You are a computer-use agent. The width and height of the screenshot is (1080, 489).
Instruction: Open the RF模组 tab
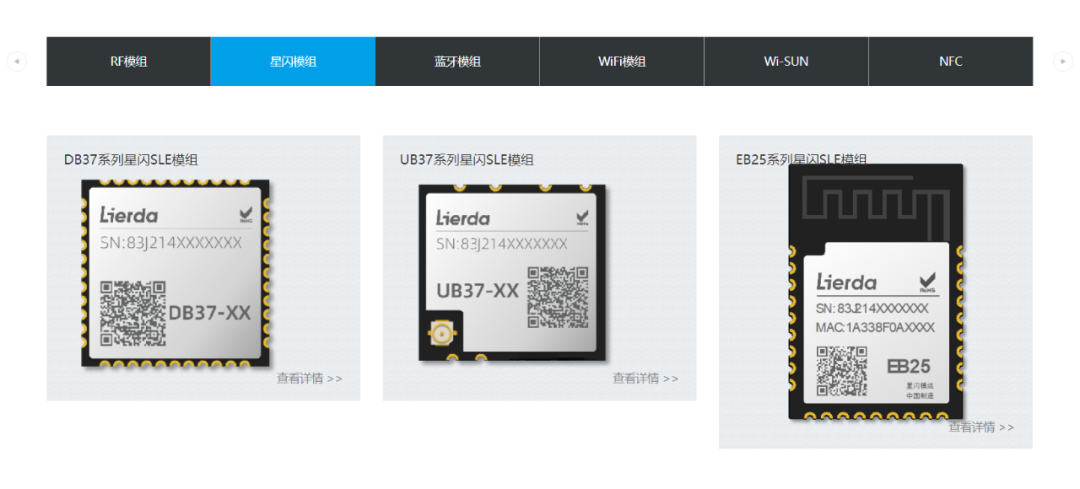pyautogui.click(x=129, y=61)
